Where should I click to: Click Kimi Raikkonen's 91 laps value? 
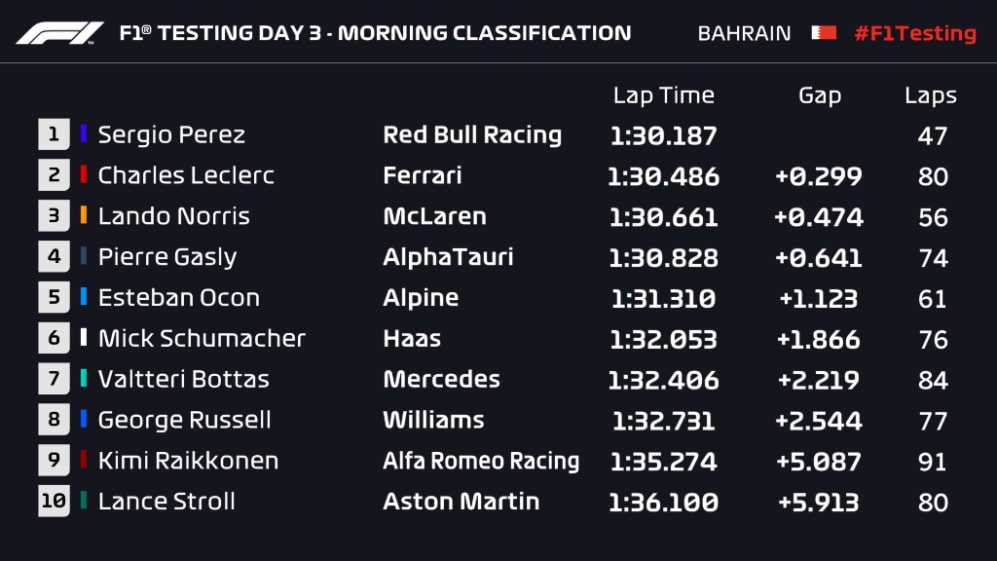point(932,462)
